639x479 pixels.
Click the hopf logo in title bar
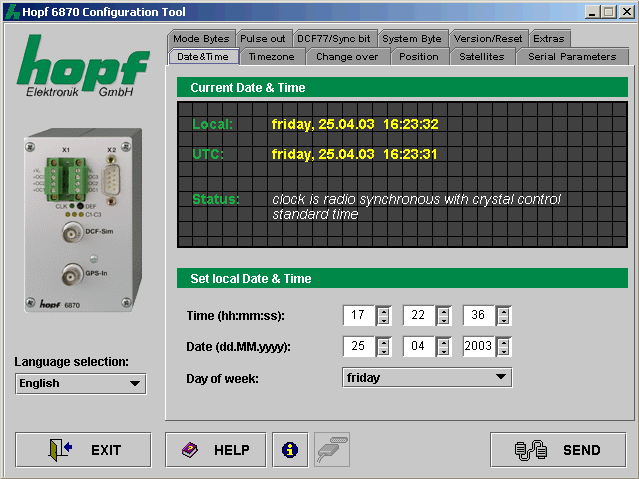coord(12,12)
